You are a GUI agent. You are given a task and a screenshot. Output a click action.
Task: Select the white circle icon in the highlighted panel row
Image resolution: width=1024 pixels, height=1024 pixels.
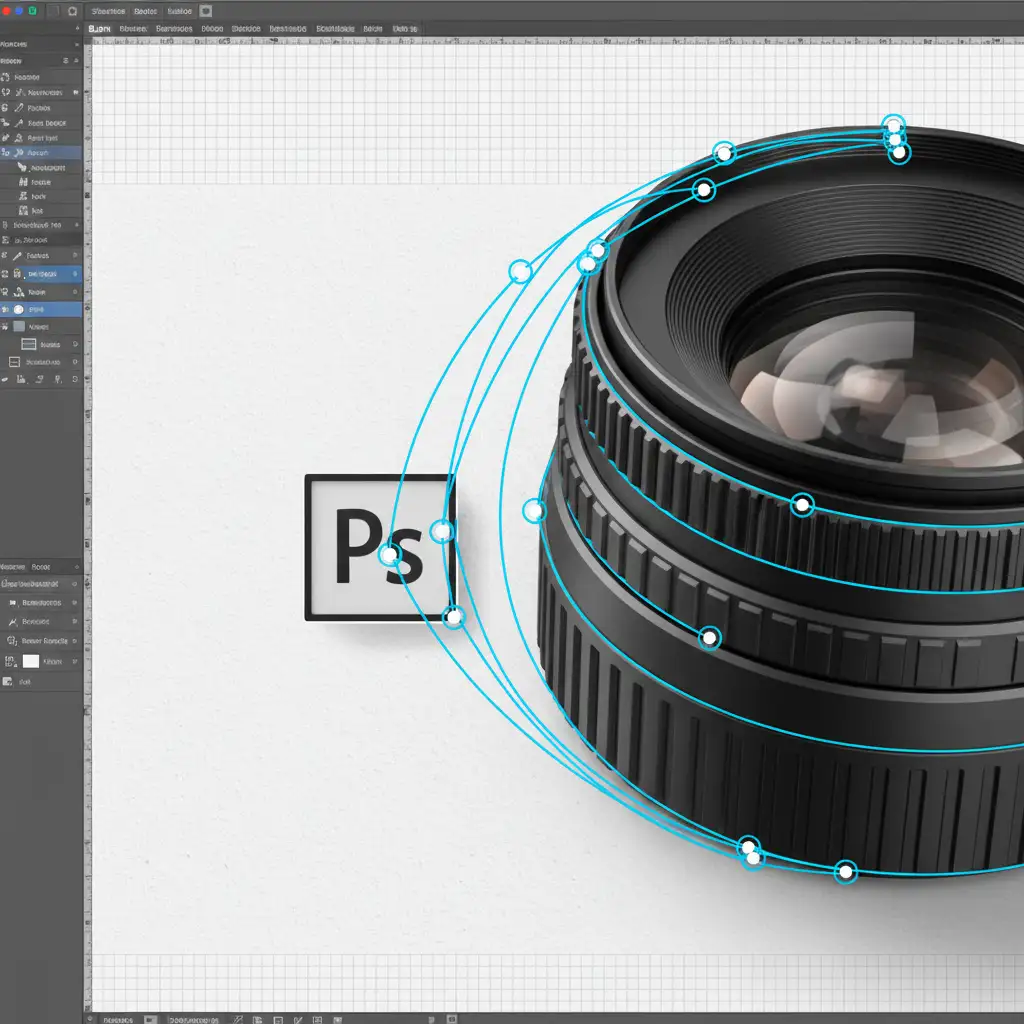tap(20, 310)
